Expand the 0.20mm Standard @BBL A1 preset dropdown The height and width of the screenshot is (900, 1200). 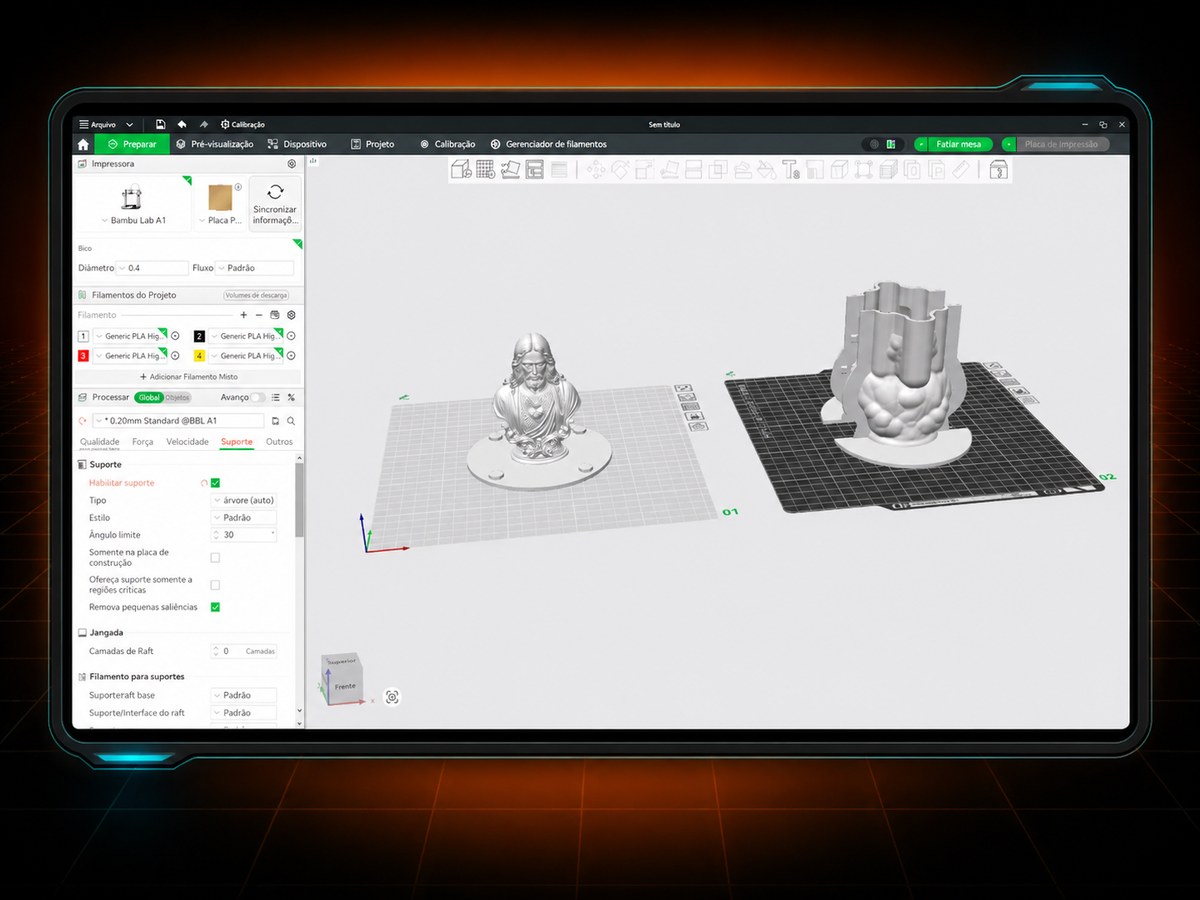tap(178, 421)
